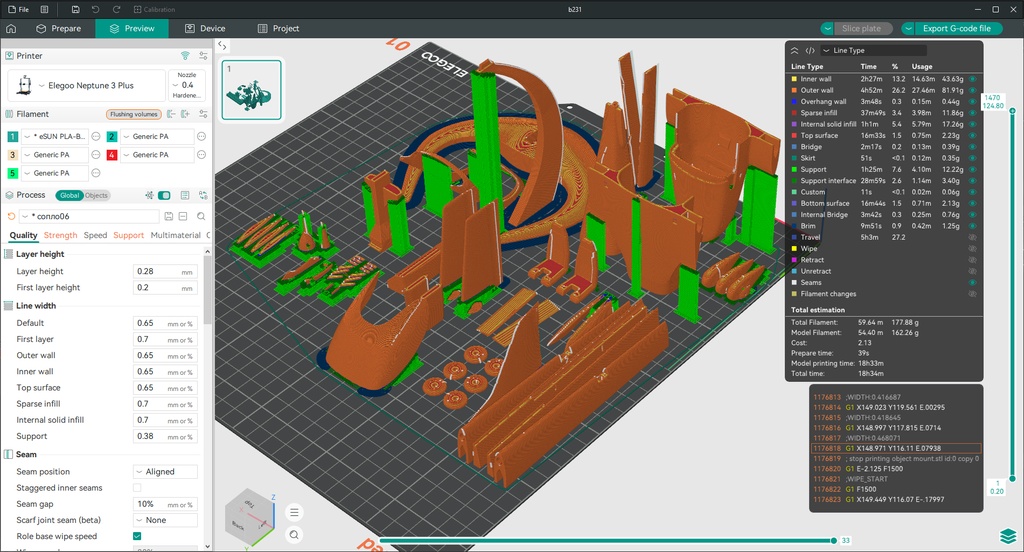Save the project with the floppy icon

pos(76,9)
